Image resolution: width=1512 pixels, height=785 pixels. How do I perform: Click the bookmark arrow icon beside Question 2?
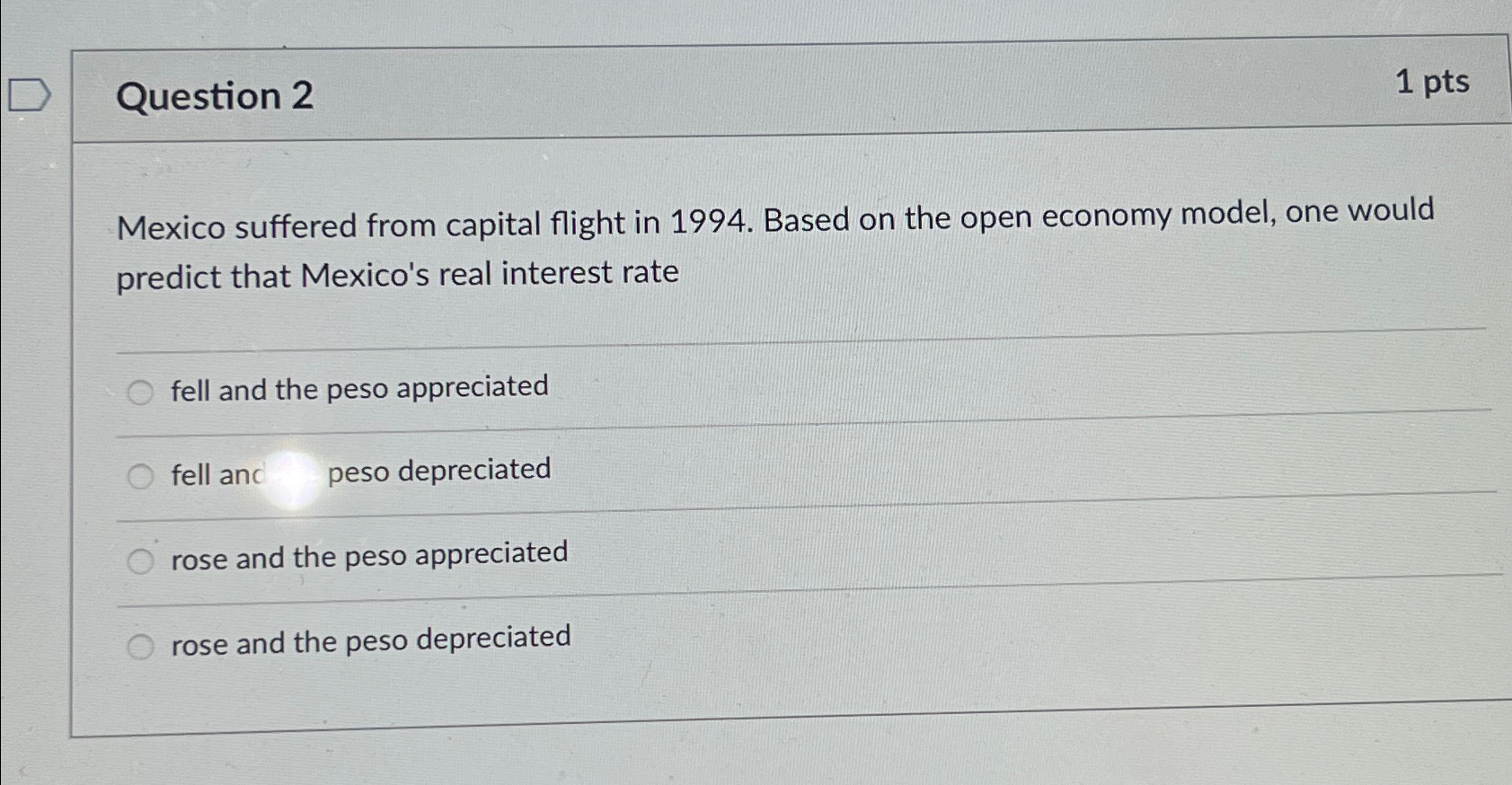[x=30, y=96]
